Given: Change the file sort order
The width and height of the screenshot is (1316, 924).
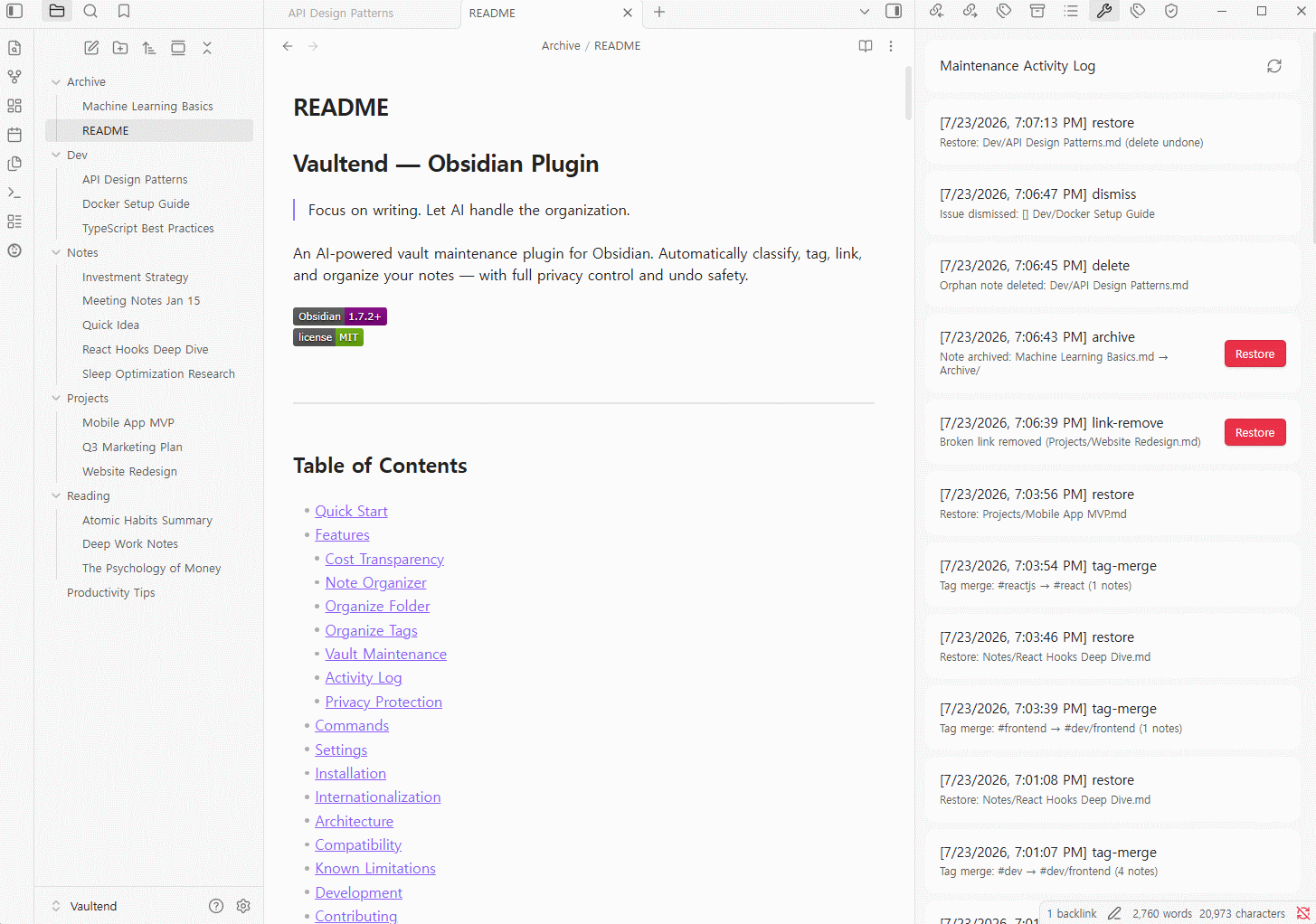Looking at the screenshot, I should pos(149,48).
